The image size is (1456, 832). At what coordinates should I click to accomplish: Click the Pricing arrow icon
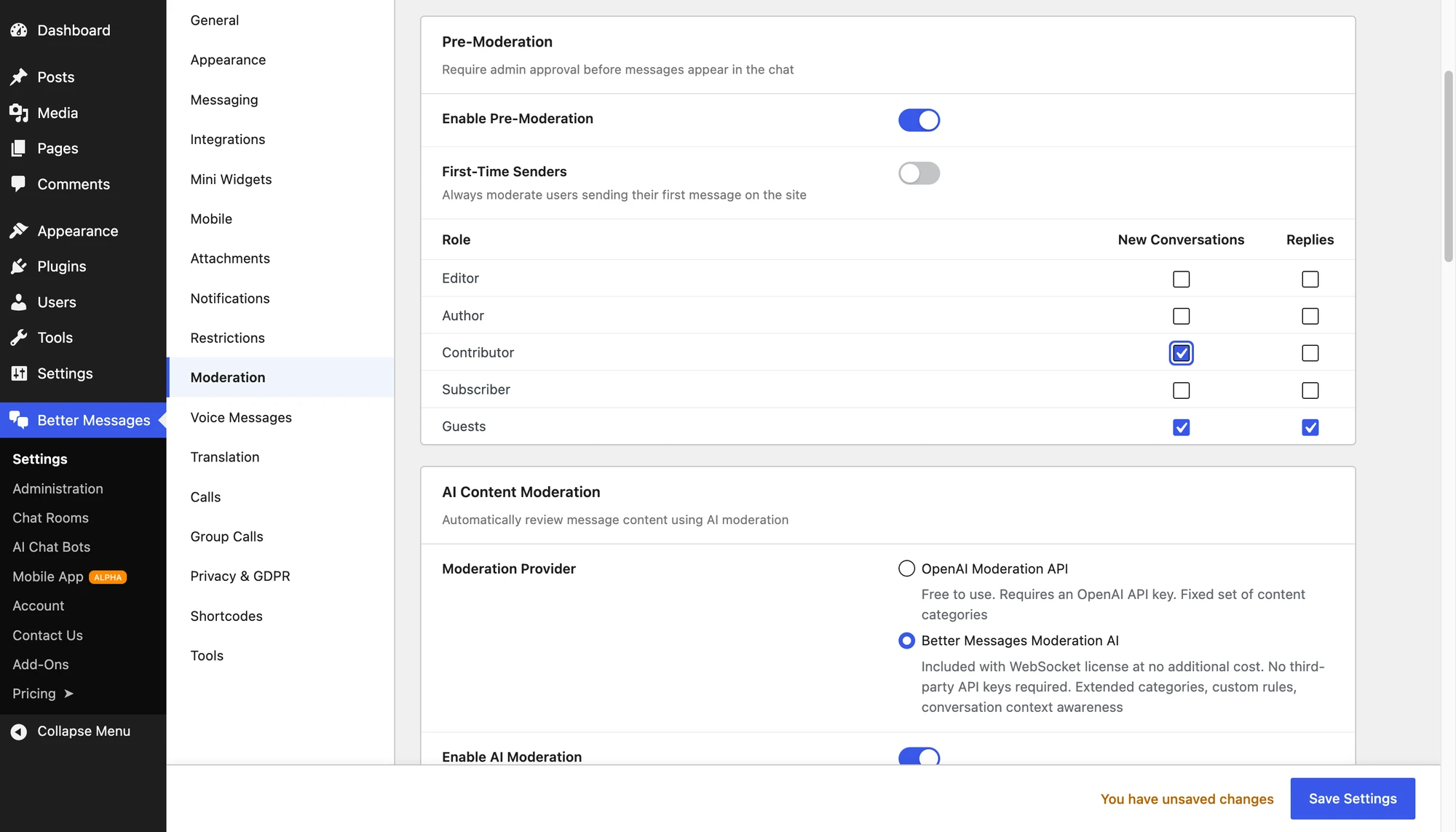pyautogui.click(x=68, y=694)
